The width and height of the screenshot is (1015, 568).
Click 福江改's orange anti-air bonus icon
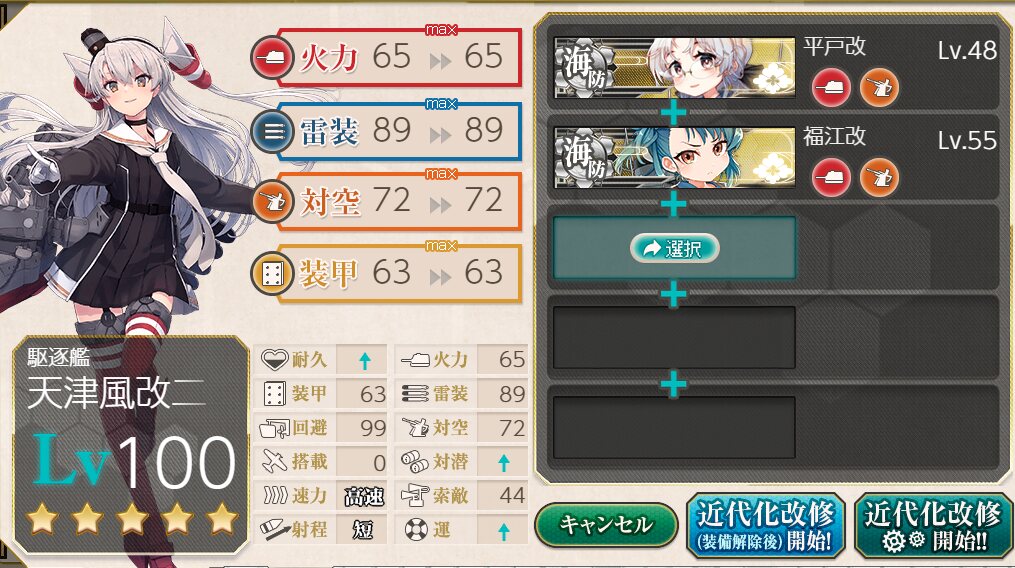point(879,177)
